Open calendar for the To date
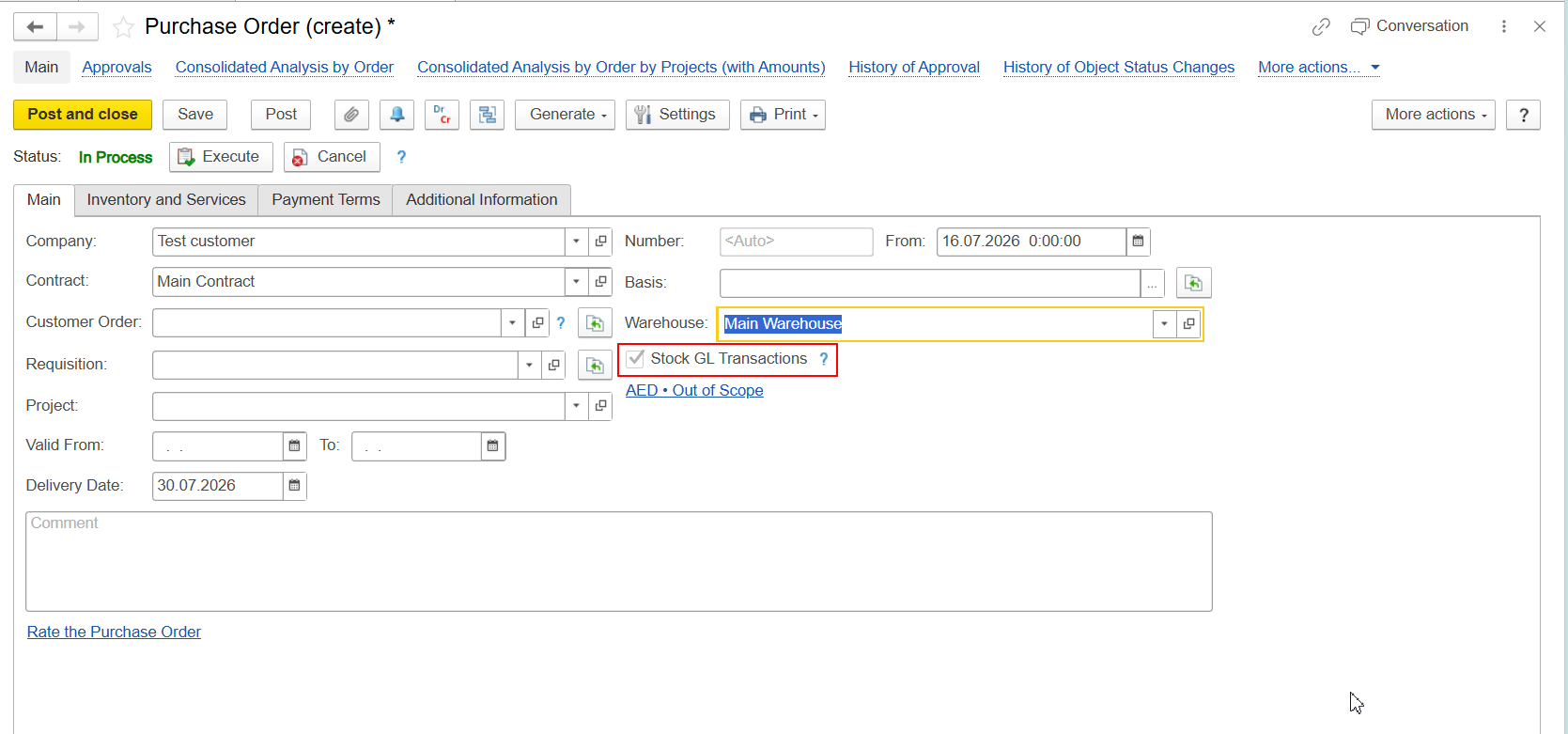 (x=493, y=446)
